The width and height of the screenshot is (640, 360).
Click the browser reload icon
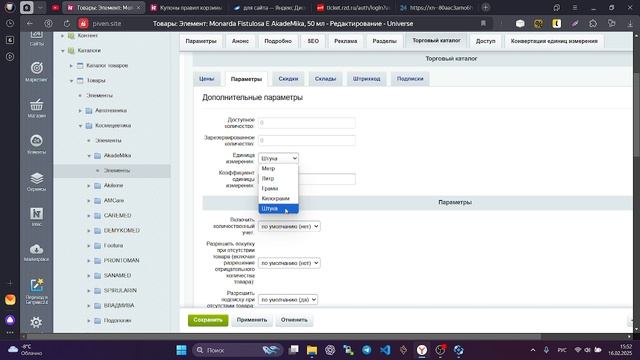[x=67, y=24]
